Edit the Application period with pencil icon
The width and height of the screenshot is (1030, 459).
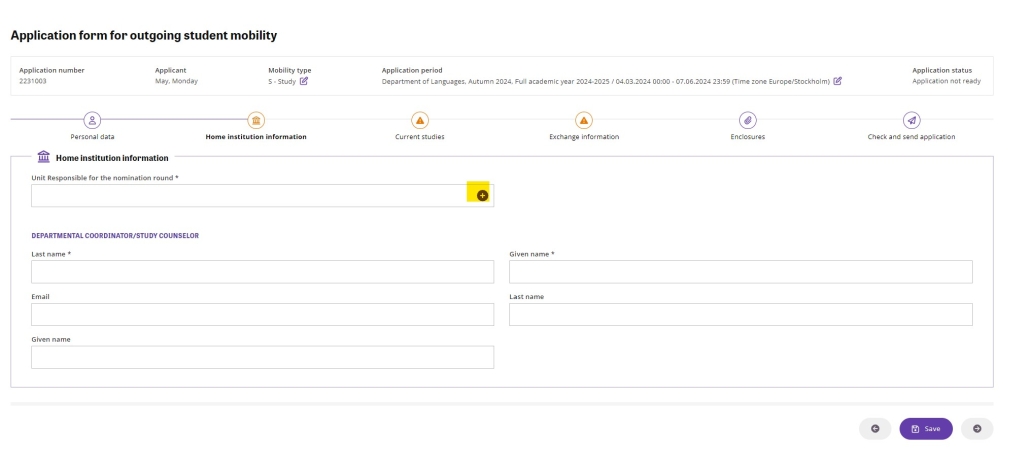pos(837,81)
